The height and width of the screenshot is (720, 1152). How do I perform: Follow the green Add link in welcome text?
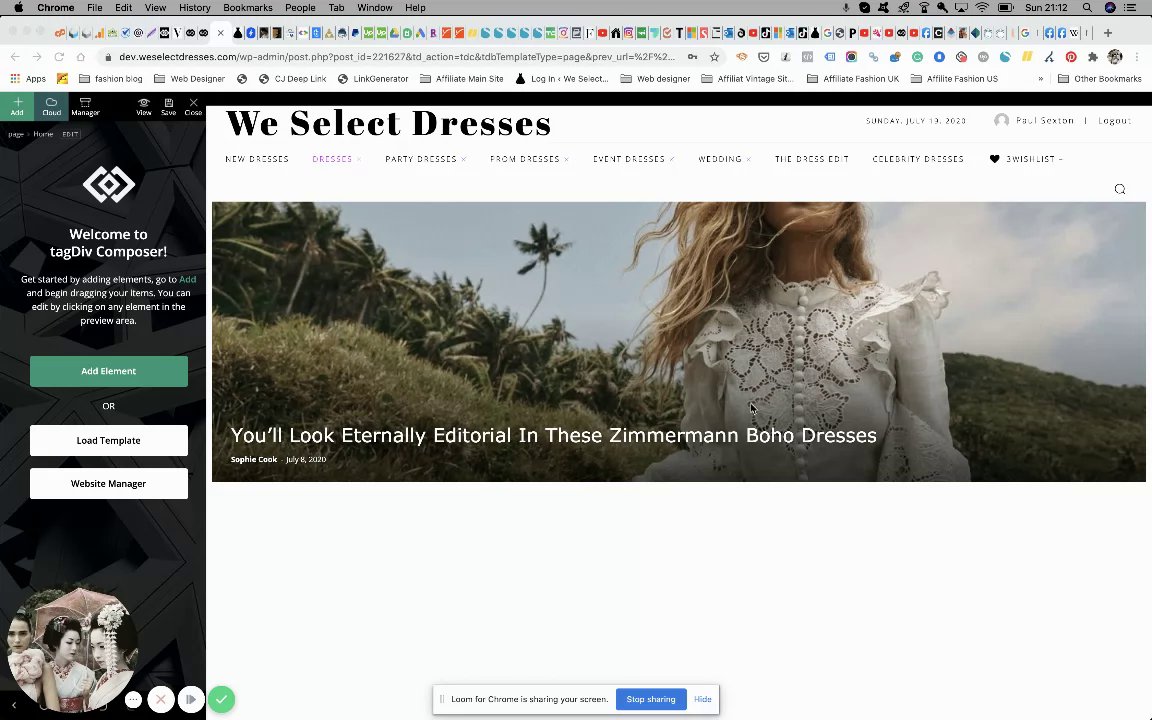pos(187,279)
